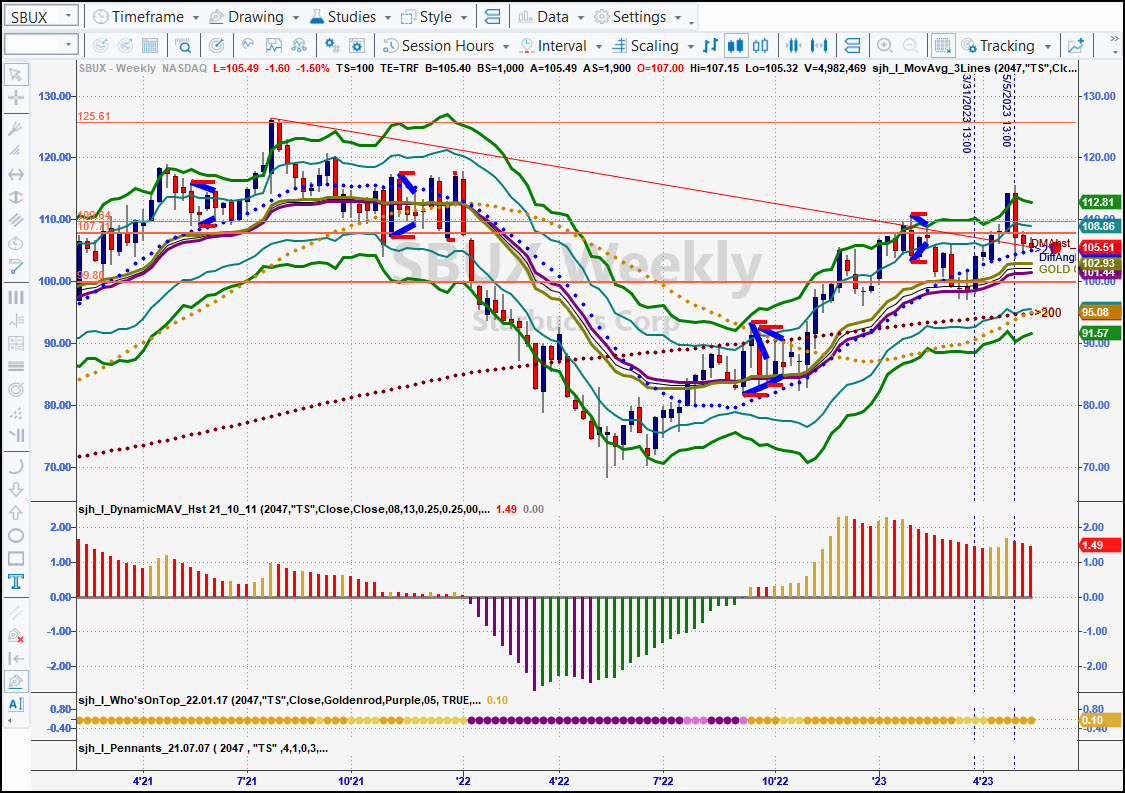Toggle the grid selection mode button
Viewport: 1125px width, 793px height.
(x=942, y=46)
